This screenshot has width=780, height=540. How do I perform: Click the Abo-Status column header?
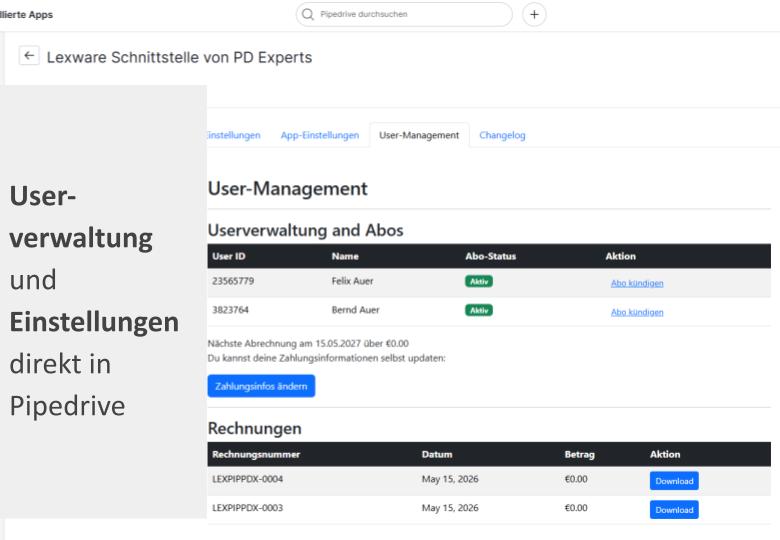coord(490,256)
